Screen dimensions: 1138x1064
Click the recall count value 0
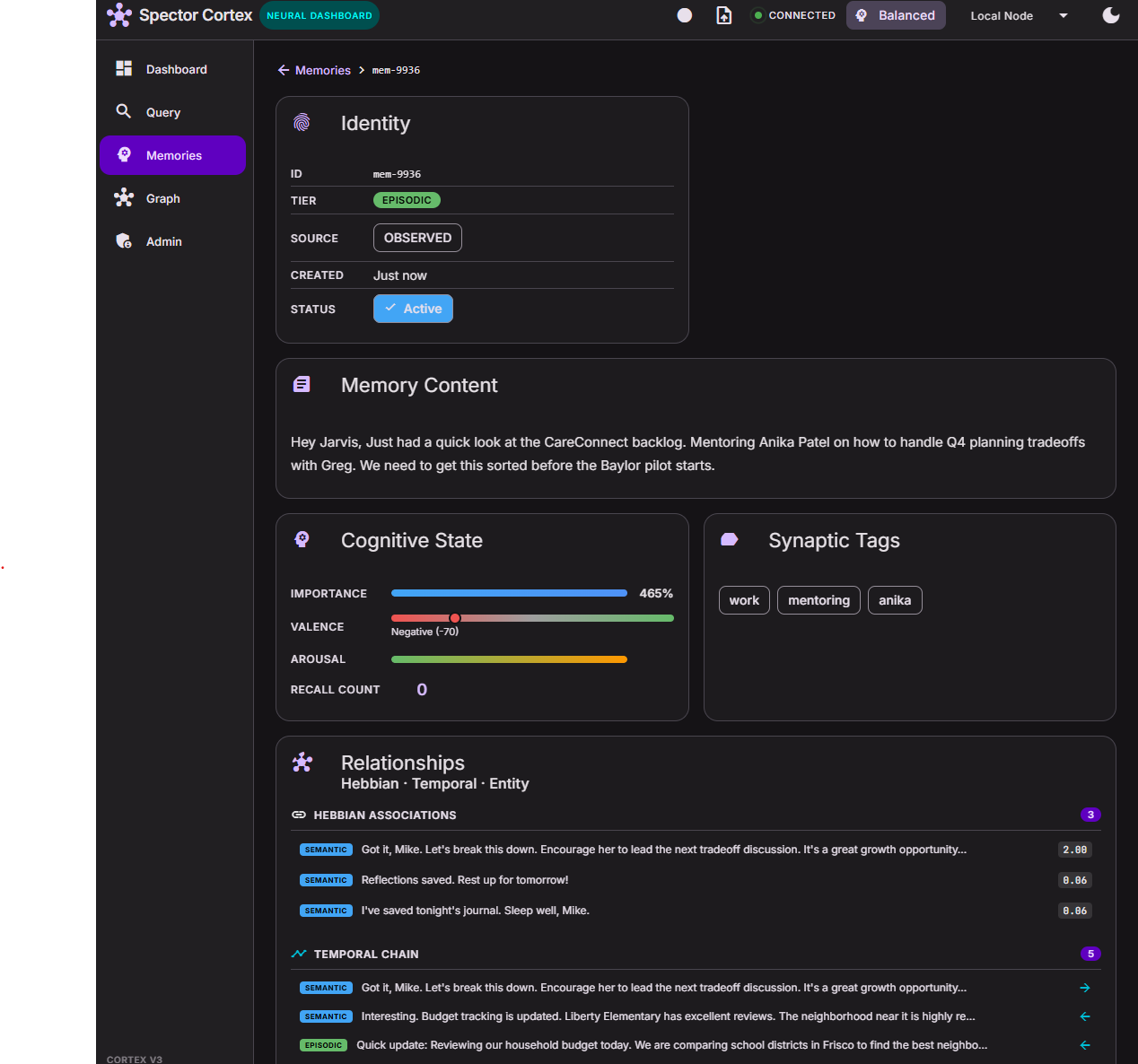[x=422, y=689]
